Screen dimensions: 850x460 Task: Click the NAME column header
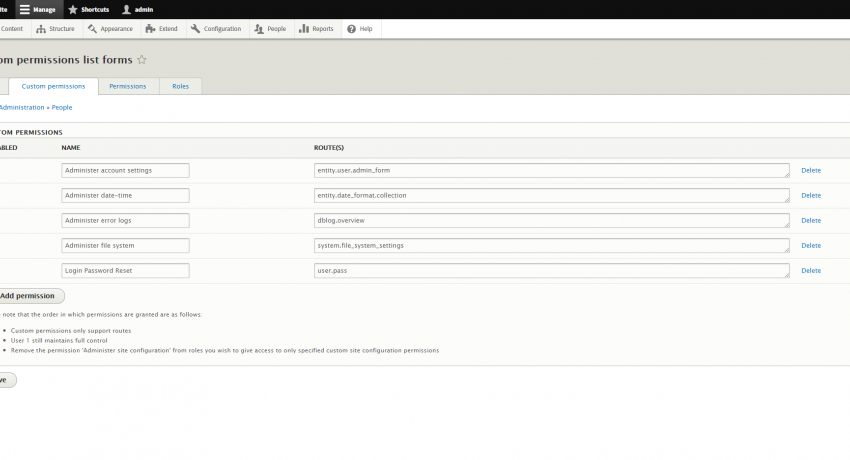[70, 147]
